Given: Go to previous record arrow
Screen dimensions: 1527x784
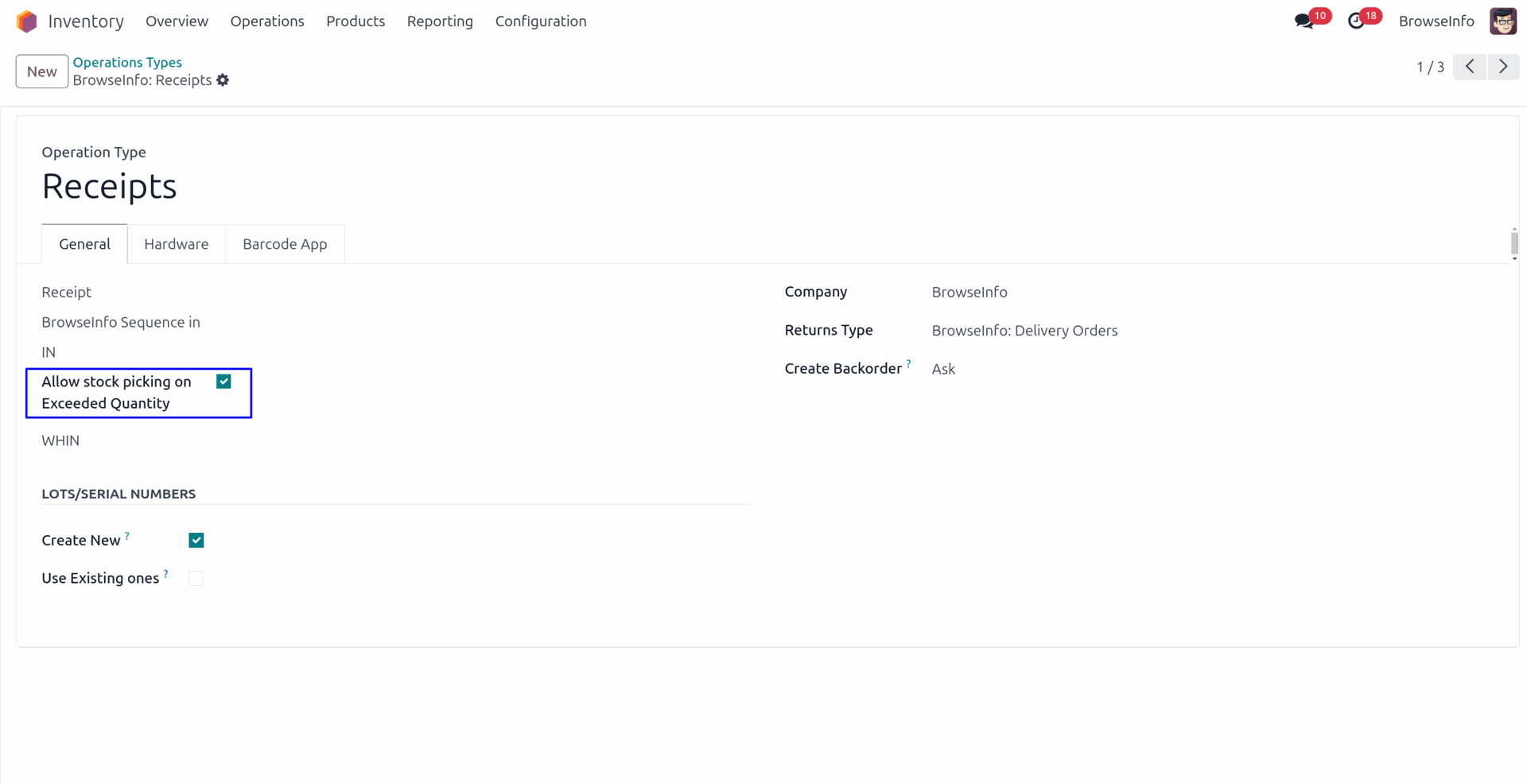Looking at the screenshot, I should 1469,67.
